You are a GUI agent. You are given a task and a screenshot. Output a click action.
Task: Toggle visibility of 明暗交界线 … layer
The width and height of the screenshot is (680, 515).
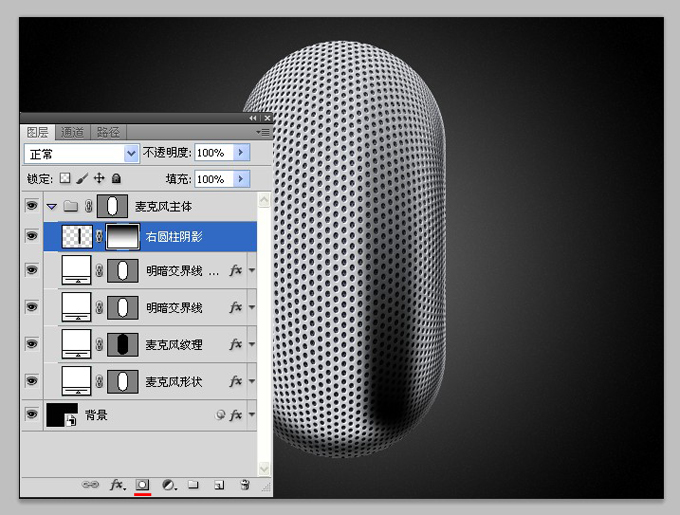point(32,270)
